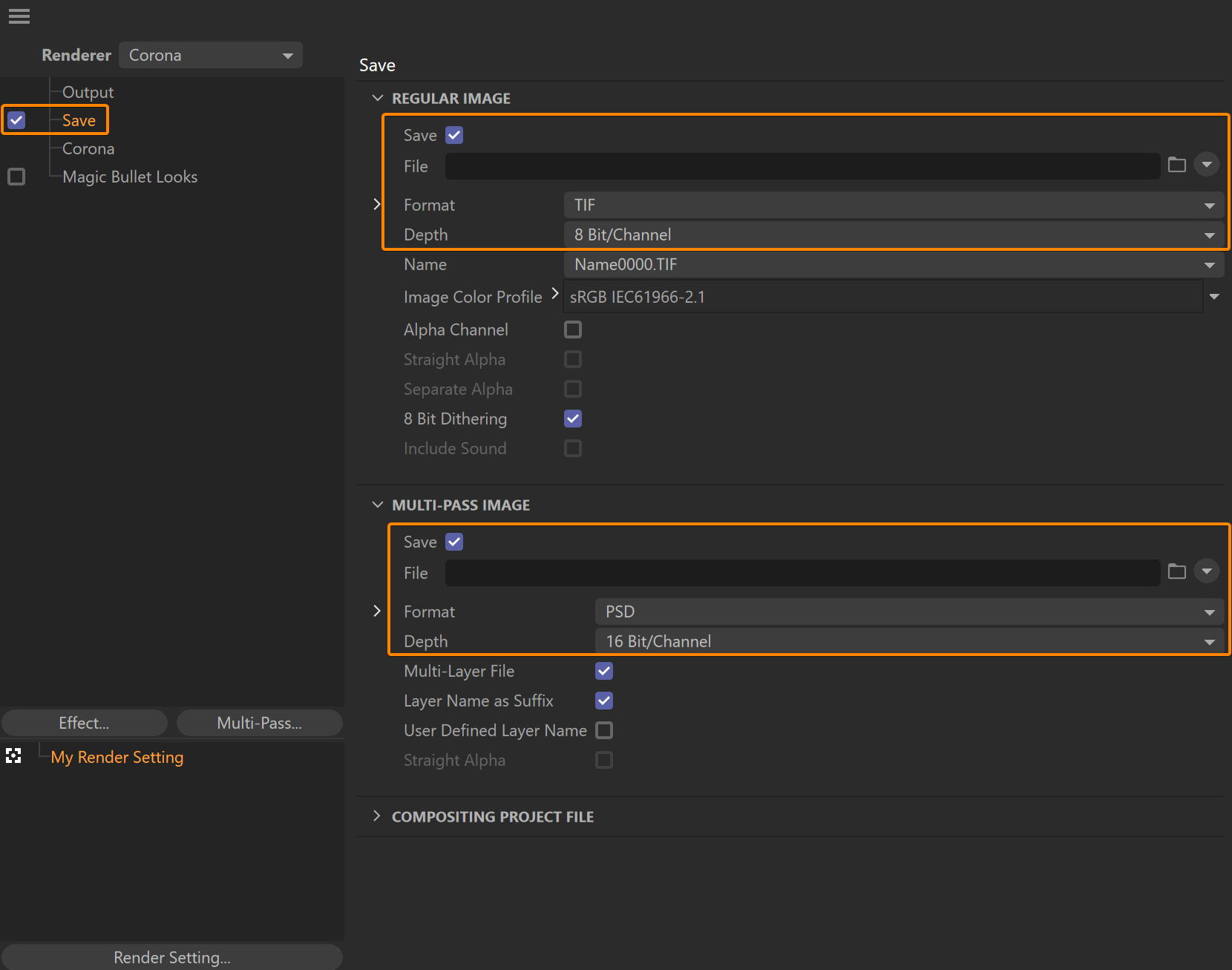Open Regular Image Format TIF dropdown
This screenshot has height=970, width=1232.
pos(894,205)
